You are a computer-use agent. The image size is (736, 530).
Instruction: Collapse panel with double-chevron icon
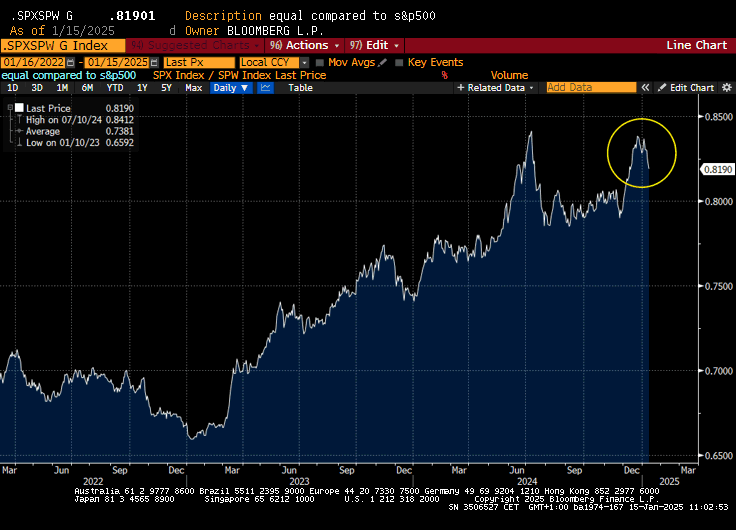pos(645,87)
